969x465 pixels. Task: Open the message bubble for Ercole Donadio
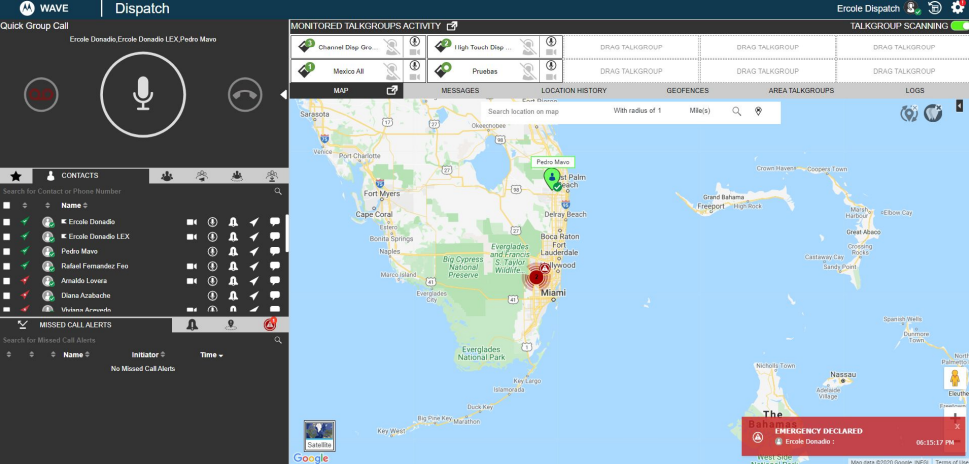[275, 221]
